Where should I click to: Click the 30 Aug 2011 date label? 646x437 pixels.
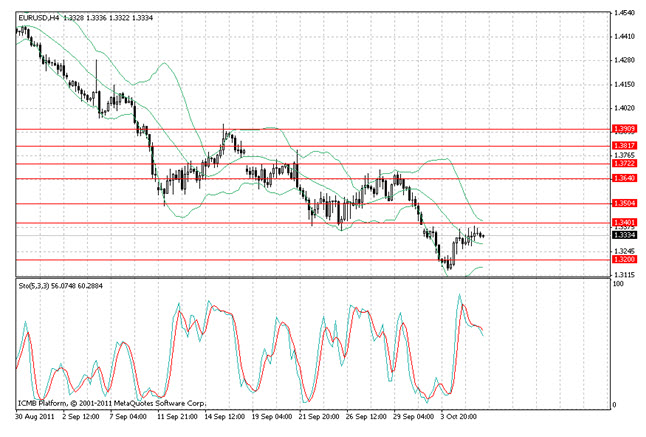tap(36, 412)
